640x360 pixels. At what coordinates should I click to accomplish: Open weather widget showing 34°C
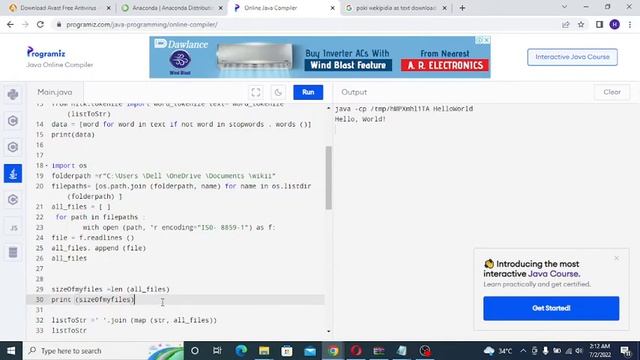[498, 351]
